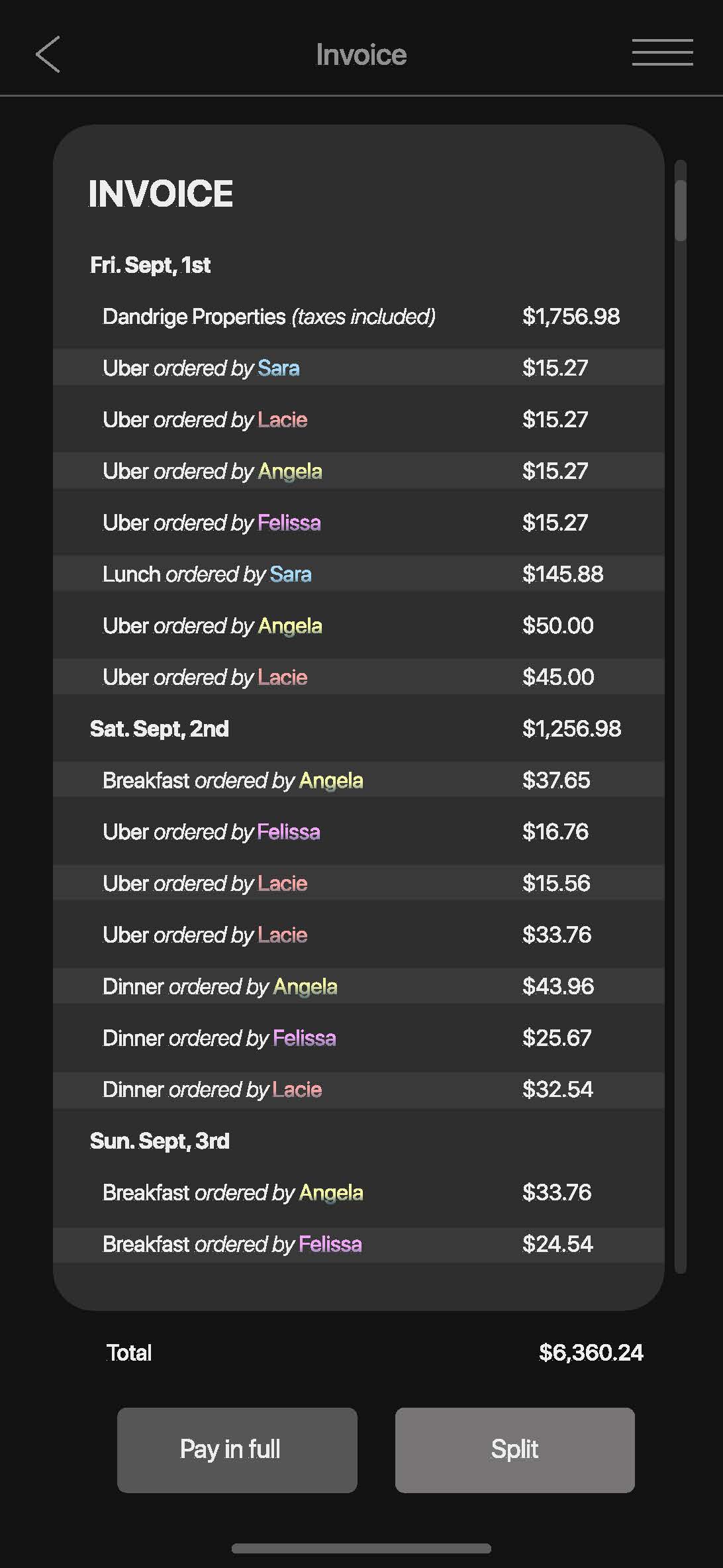Click Dinner ordered by Felissa row
723x1568 pixels.
click(x=358, y=1038)
